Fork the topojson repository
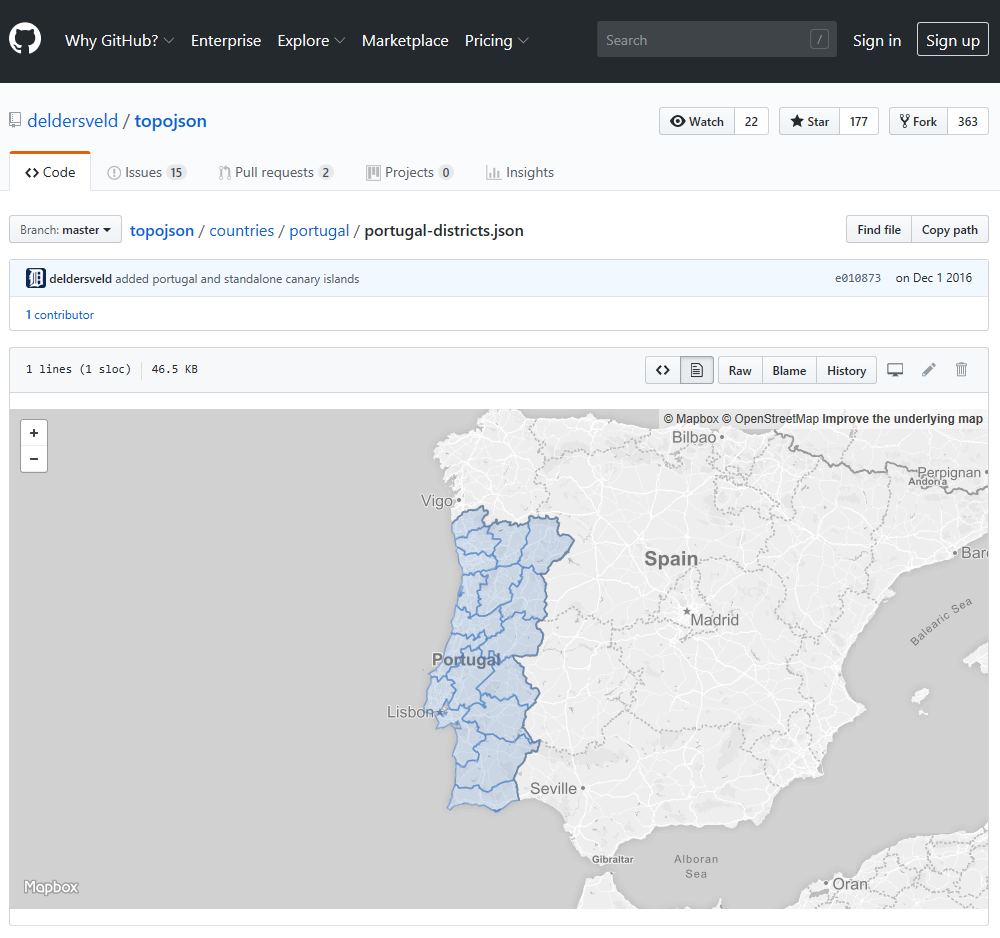 click(x=917, y=120)
